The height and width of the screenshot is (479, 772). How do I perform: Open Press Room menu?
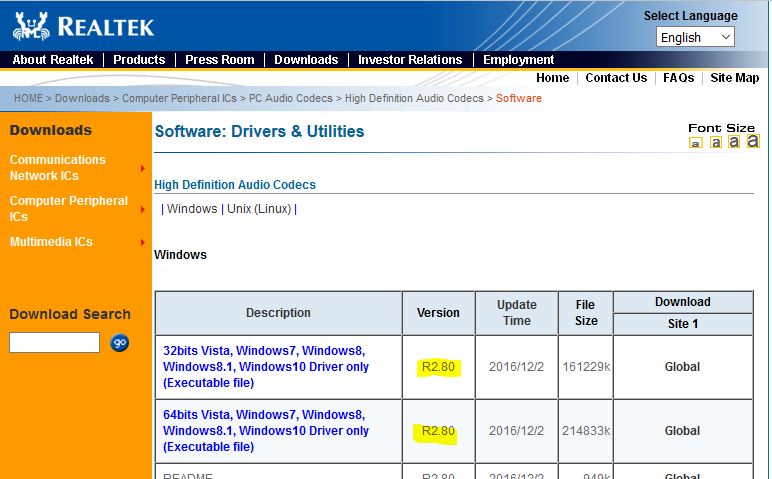220,60
